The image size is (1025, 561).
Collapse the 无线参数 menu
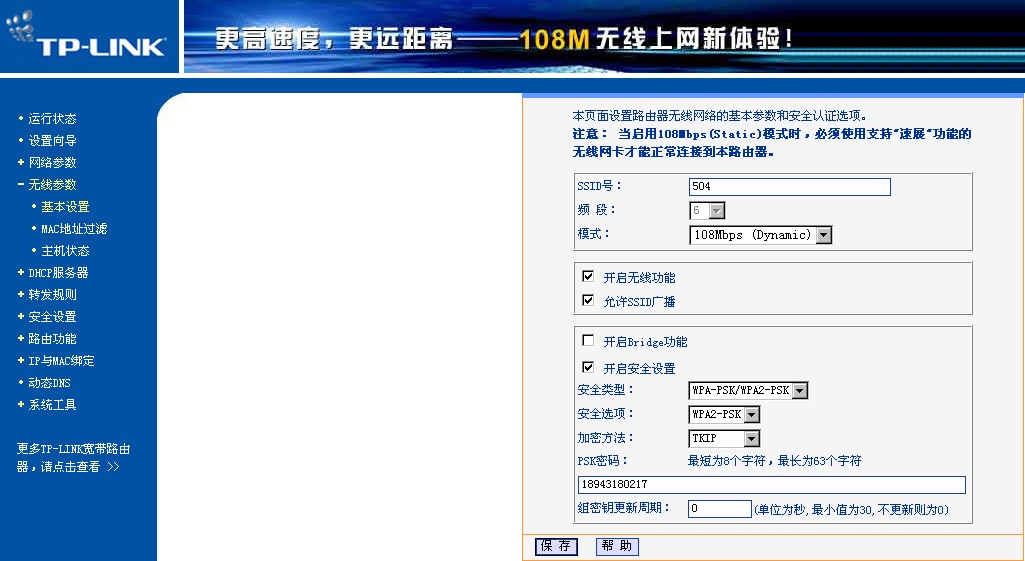pos(52,185)
